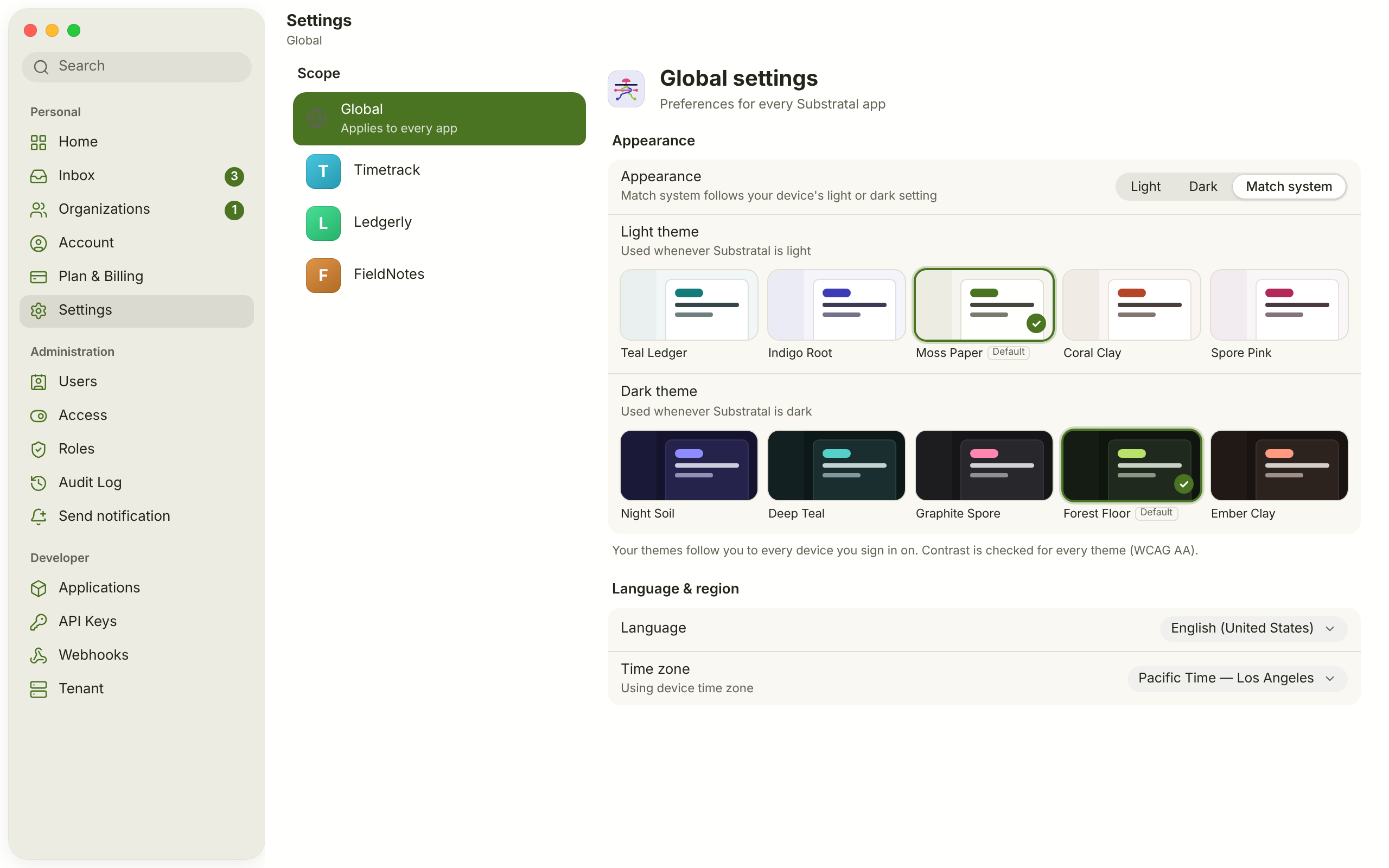Select the Deep Teal dark theme

pos(836,465)
